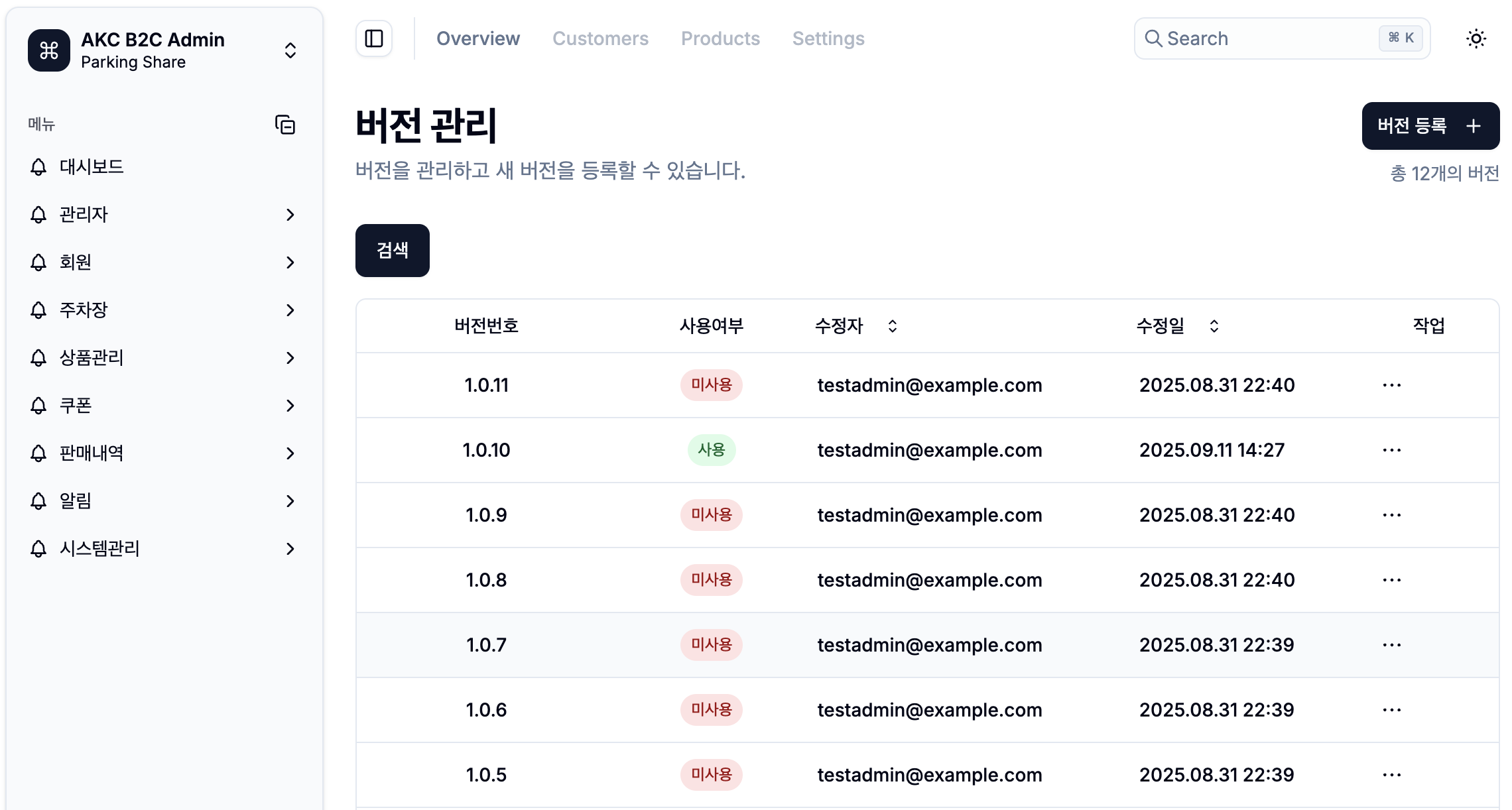Click the bell icon beside 대시보드

pyautogui.click(x=37, y=167)
